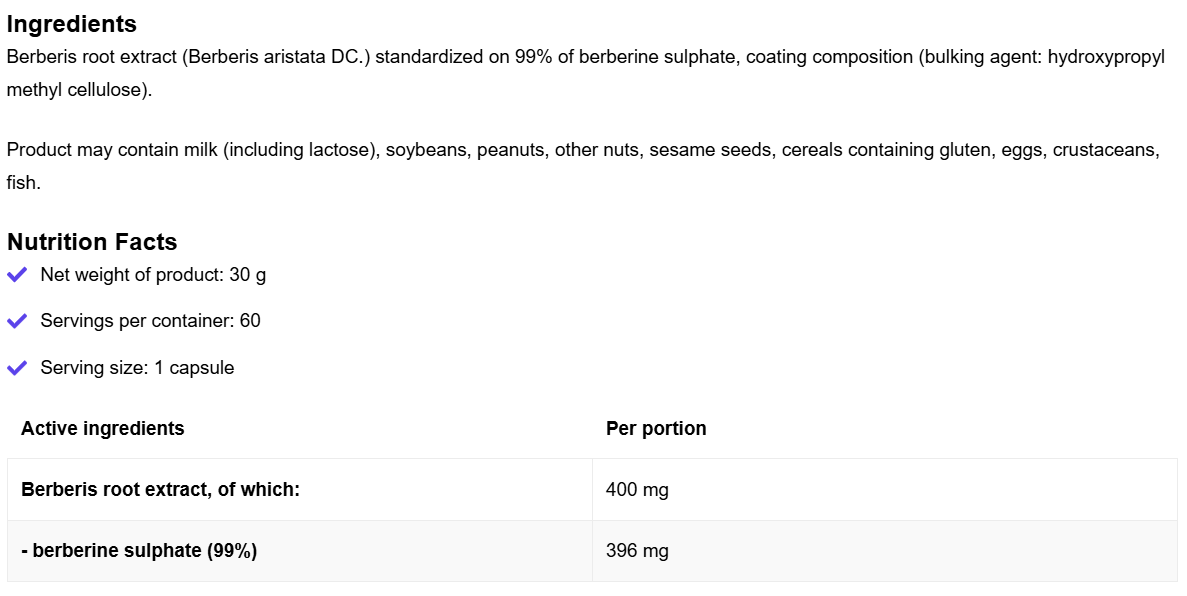This screenshot has width=1187, height=596.
Task: Click the word 'fish.' in allergen warning
Action: click(x=24, y=183)
